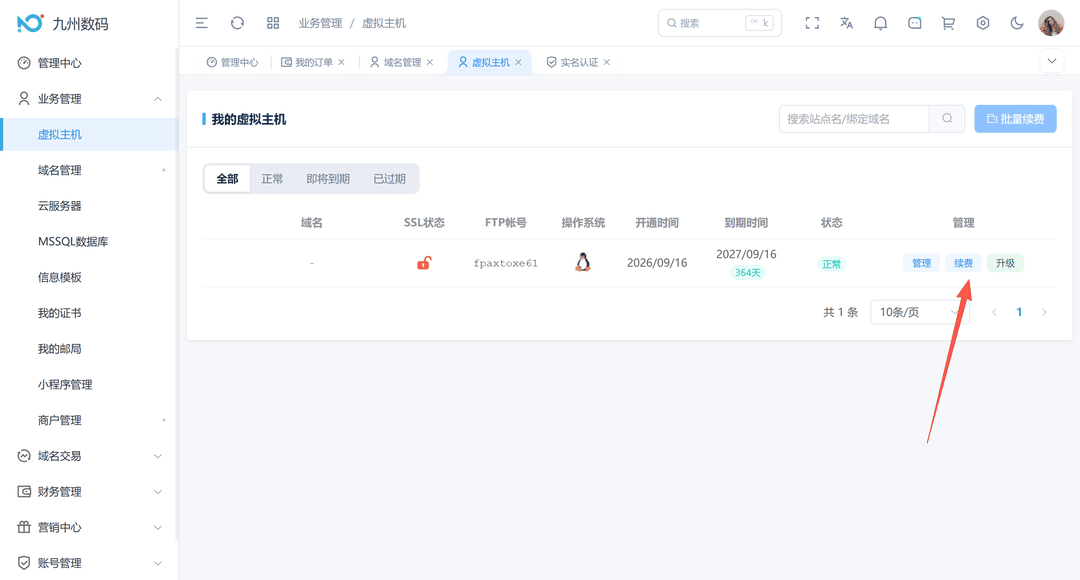Select the 即将到期 filter tab
The height and width of the screenshot is (580, 1080).
328,178
